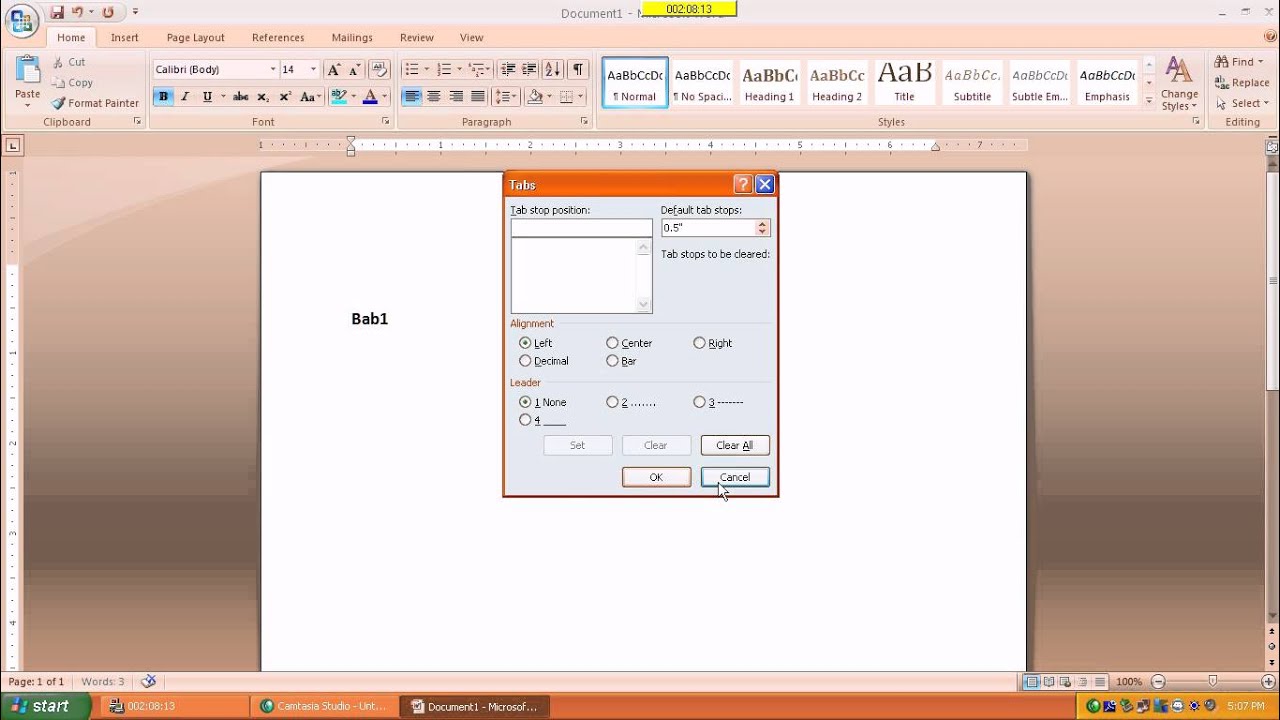Switch to Web Layout view

[1067, 682]
